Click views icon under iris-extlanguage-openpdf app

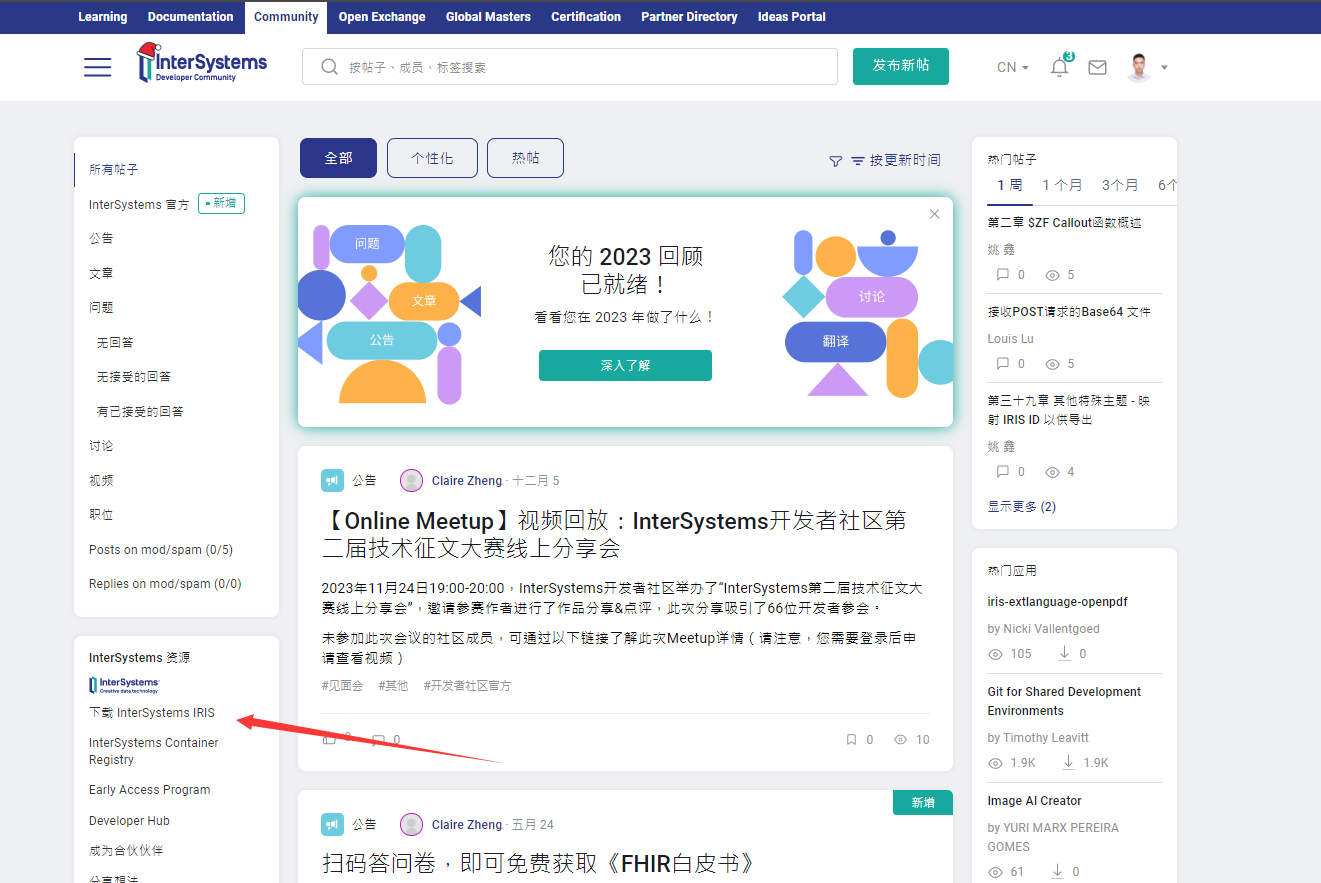click(995, 654)
